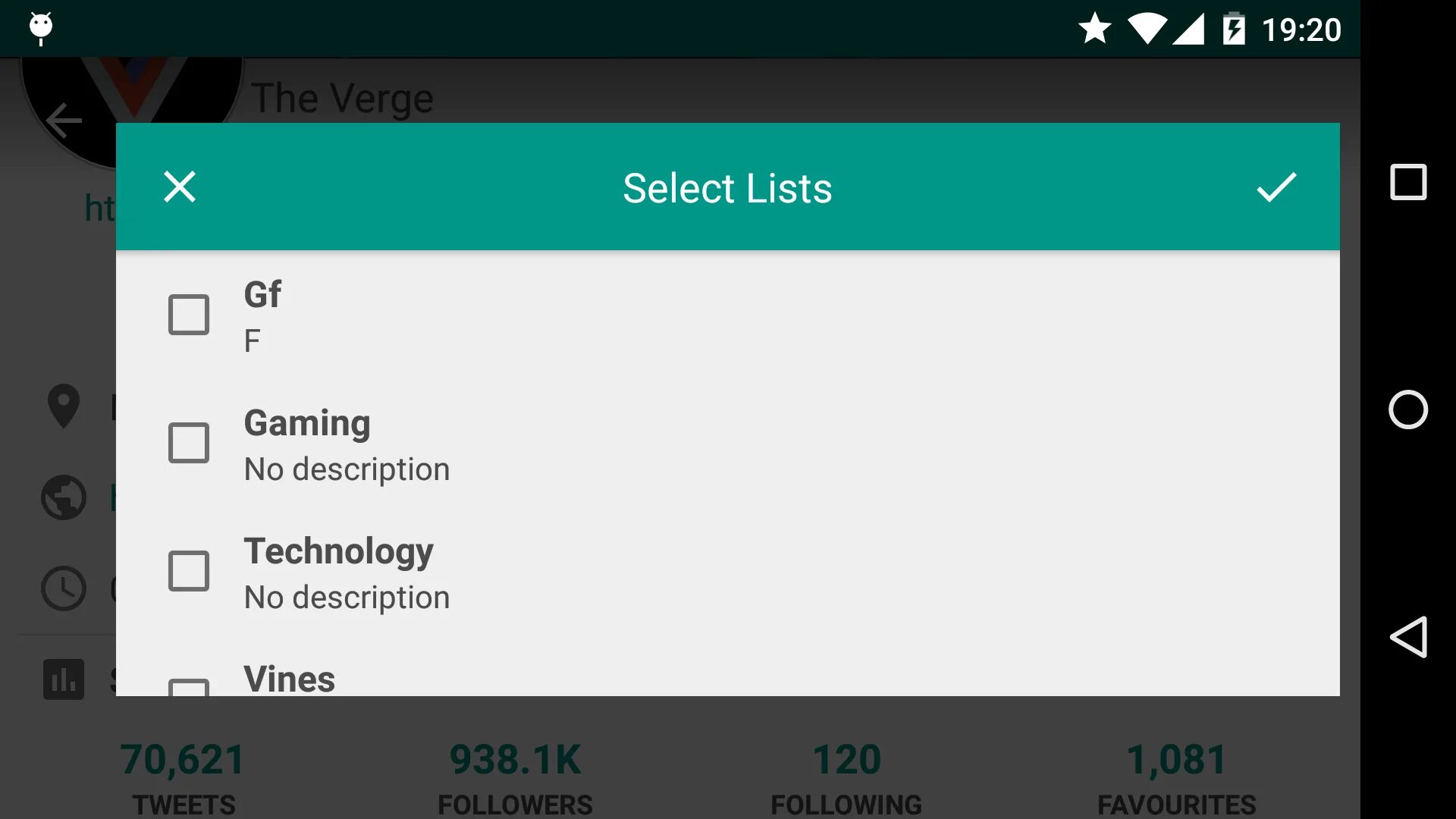Select the Technology list title
Viewport: 1456px width, 819px height.
338,551
